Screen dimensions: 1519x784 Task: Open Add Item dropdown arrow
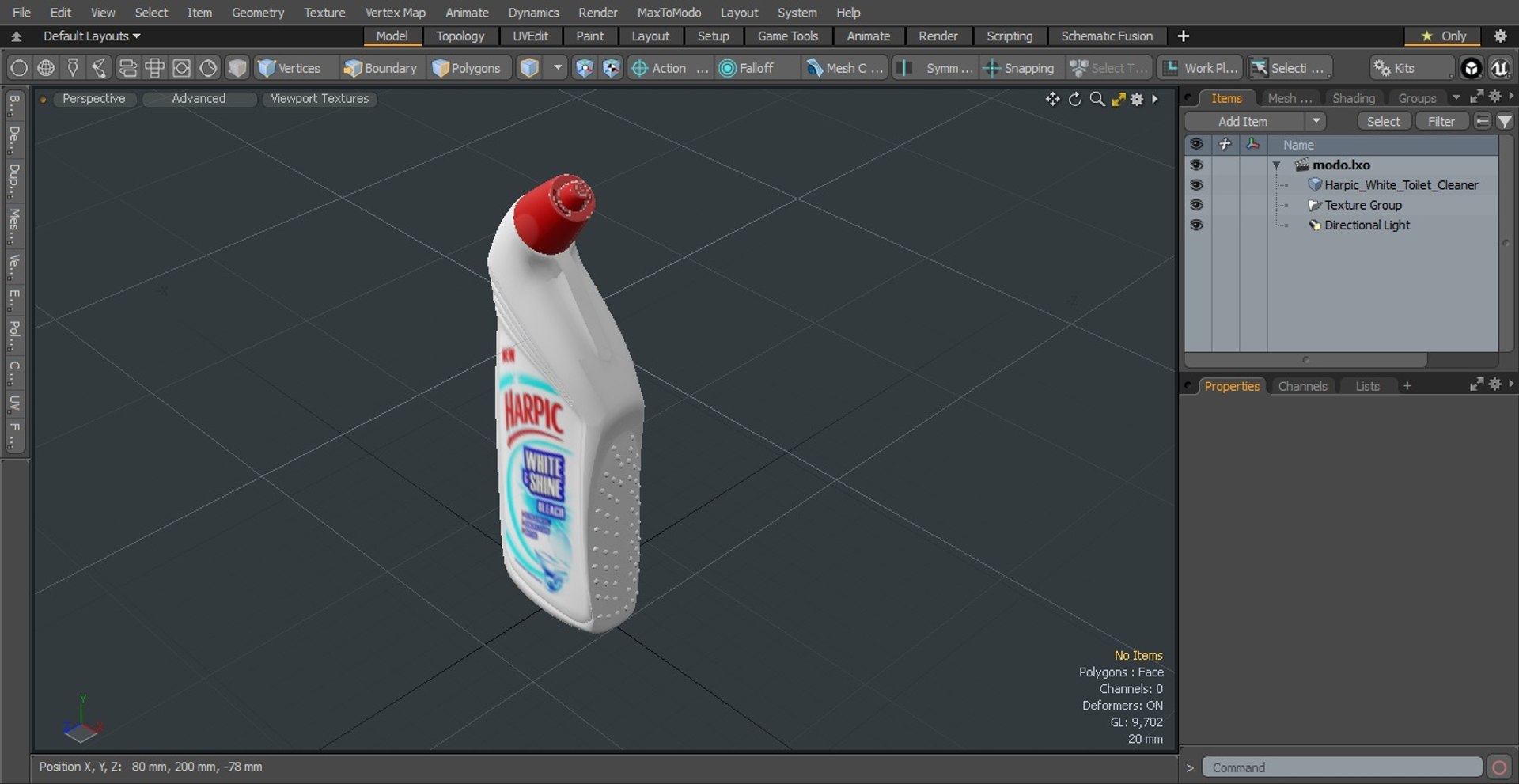[1316, 121]
